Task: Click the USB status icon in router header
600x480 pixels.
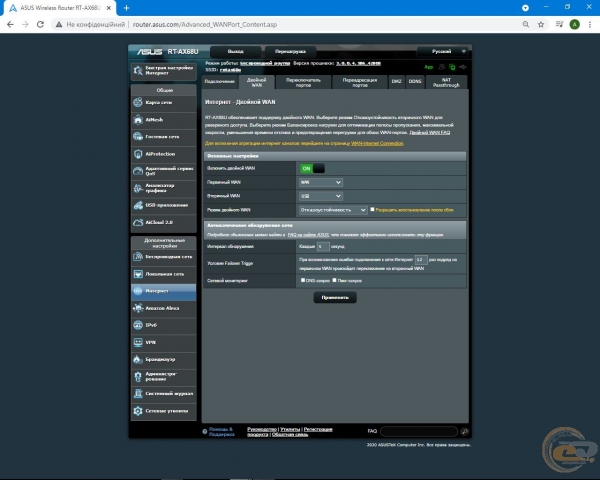Action: tap(463, 67)
